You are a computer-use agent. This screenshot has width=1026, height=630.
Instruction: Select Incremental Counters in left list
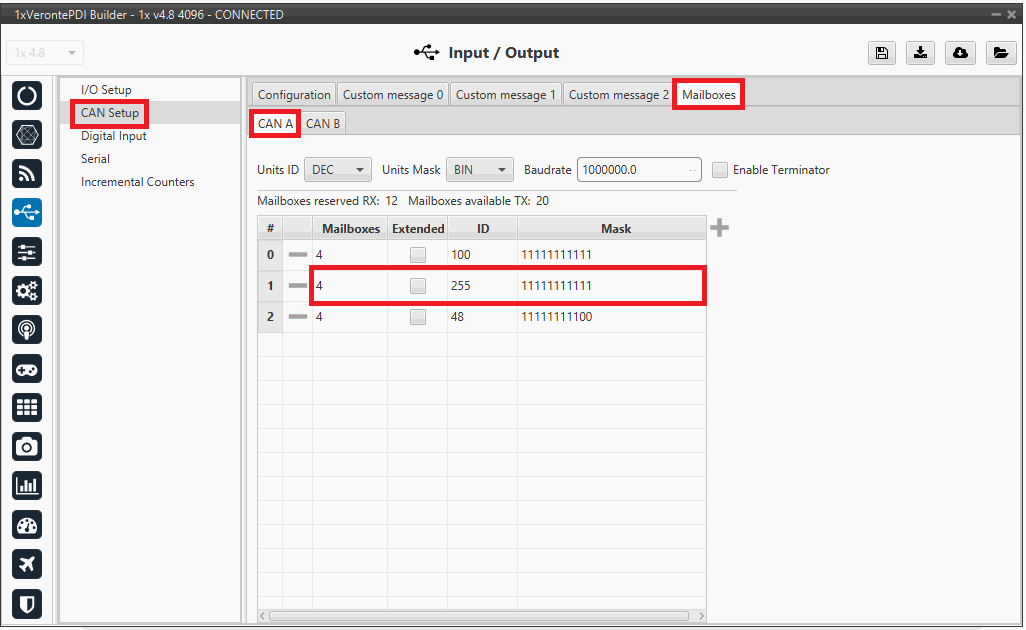coord(138,182)
